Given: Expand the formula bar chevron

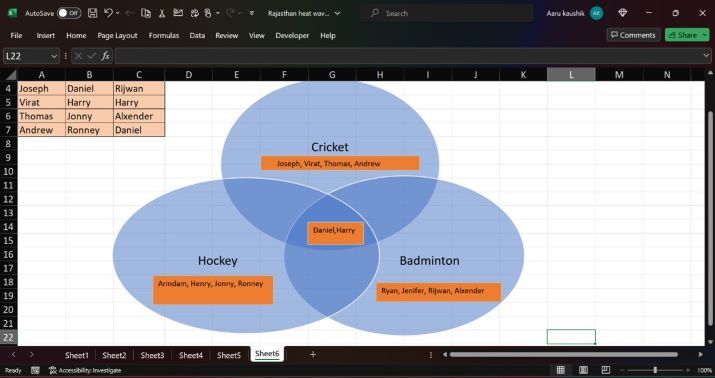Looking at the screenshot, I should (706, 56).
